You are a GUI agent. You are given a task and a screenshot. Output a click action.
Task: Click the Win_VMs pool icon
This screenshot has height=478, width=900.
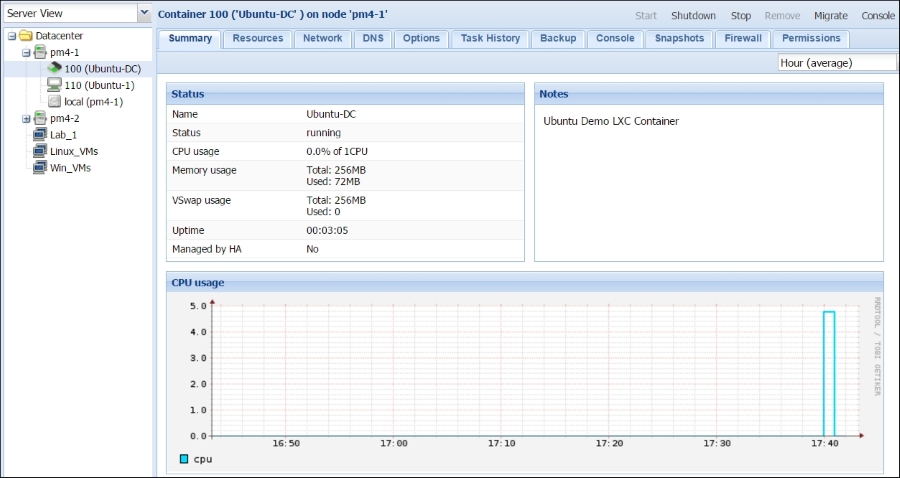(40, 168)
